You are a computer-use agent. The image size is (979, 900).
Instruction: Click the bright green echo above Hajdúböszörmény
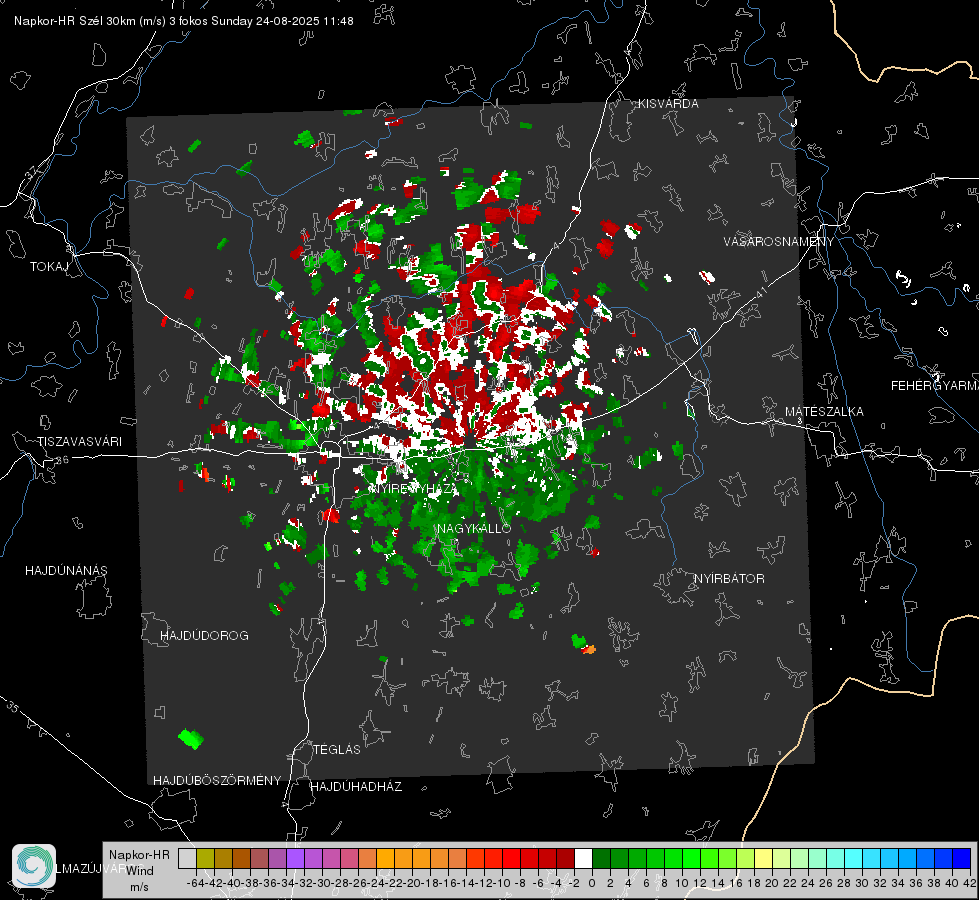(191, 739)
